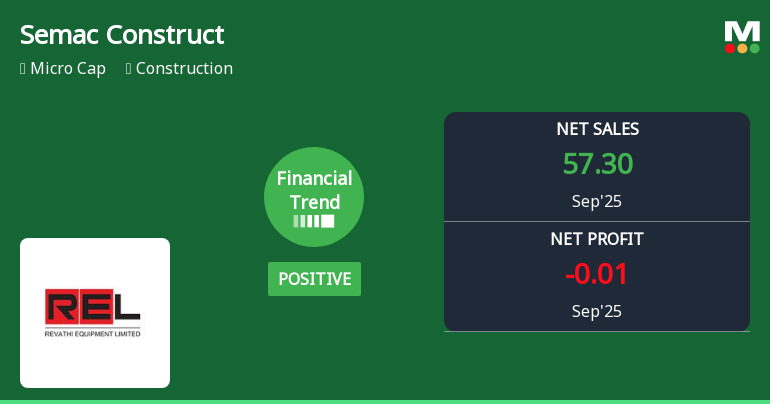Click the red dot under the M logo

(x=730, y=48)
